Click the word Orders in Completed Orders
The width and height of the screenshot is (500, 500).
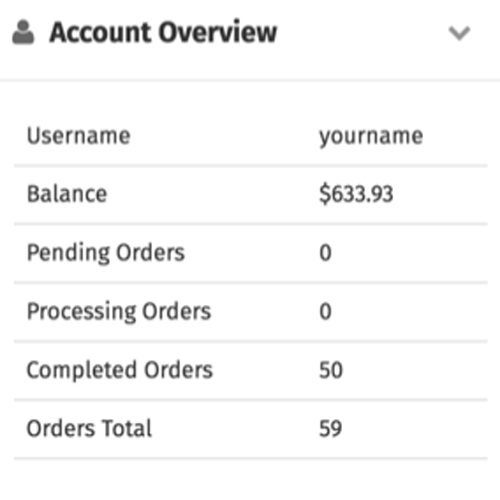pyautogui.click(x=178, y=370)
